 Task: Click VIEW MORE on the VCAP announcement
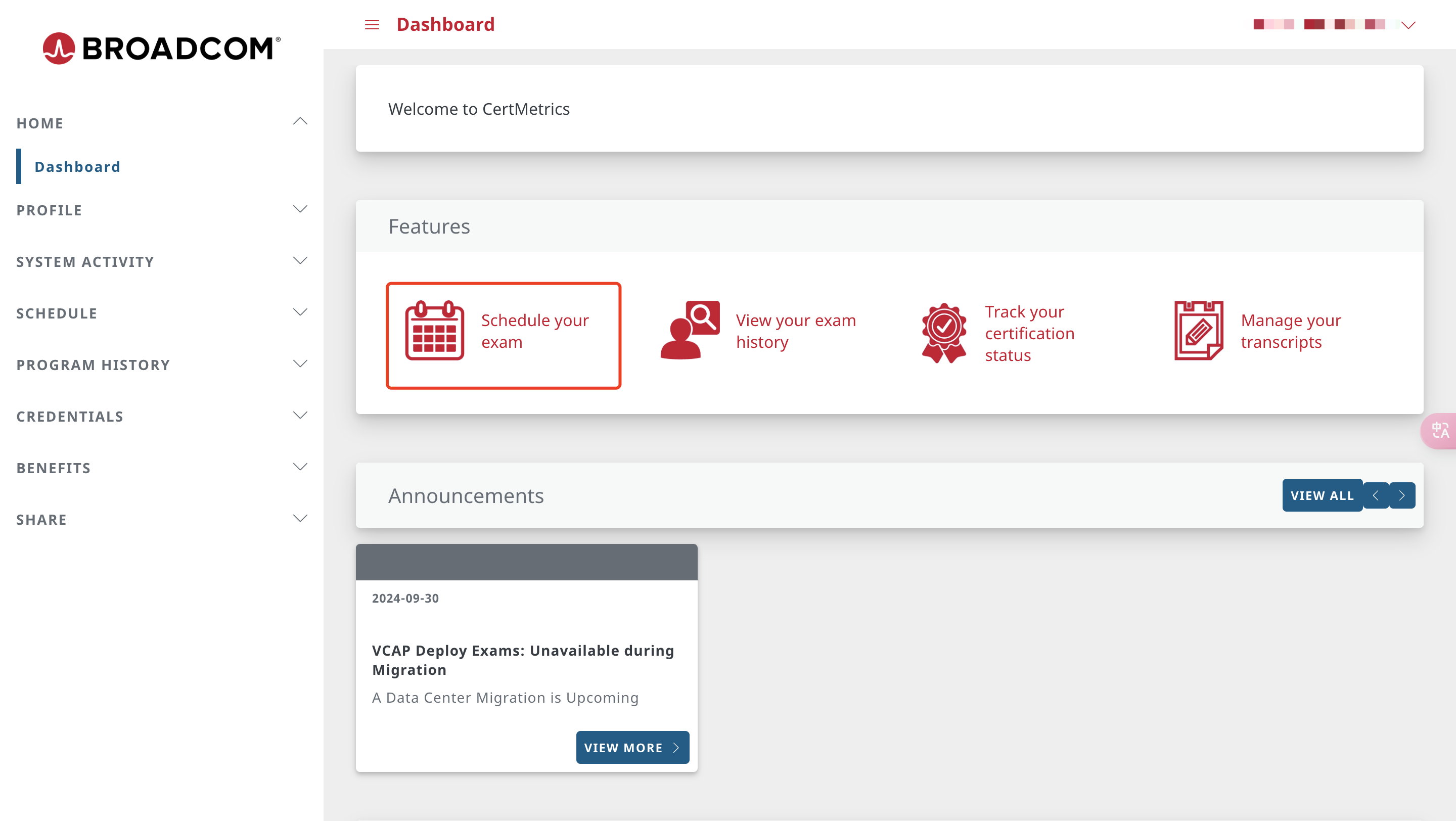click(632, 748)
